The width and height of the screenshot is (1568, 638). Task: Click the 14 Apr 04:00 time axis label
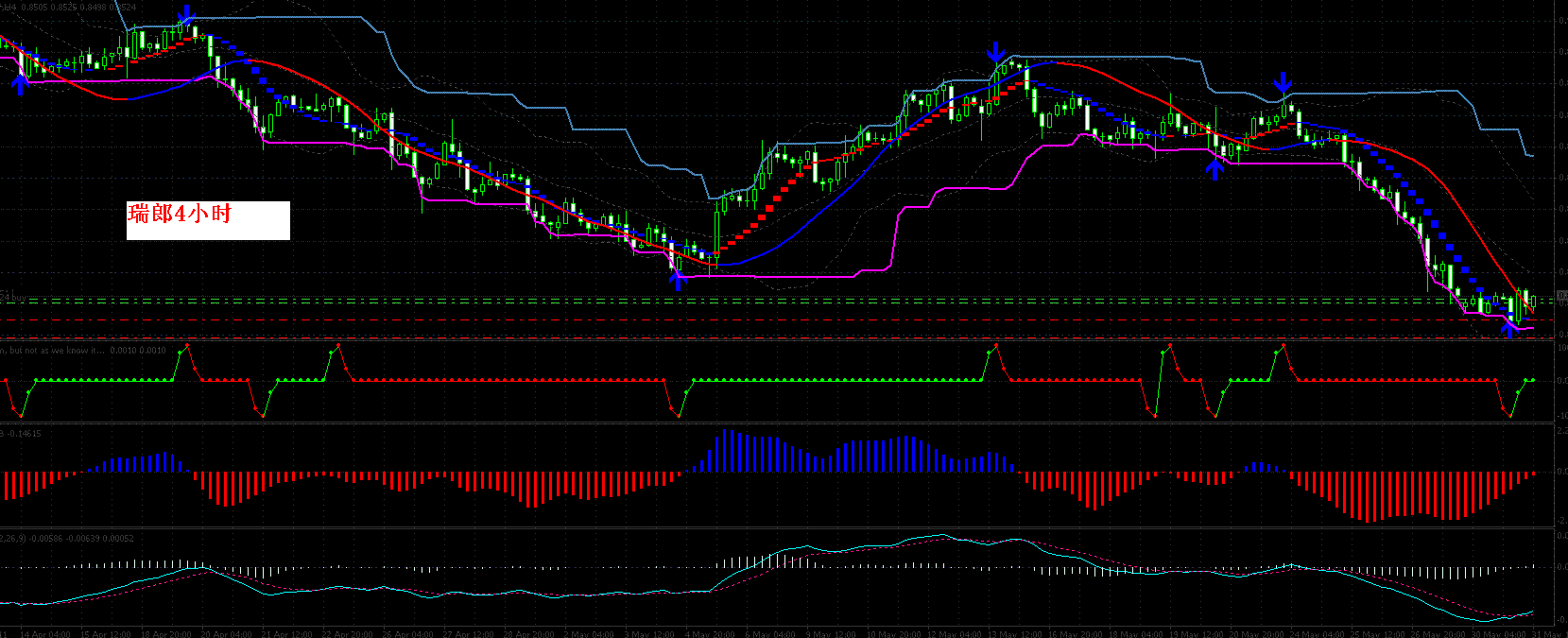45,634
